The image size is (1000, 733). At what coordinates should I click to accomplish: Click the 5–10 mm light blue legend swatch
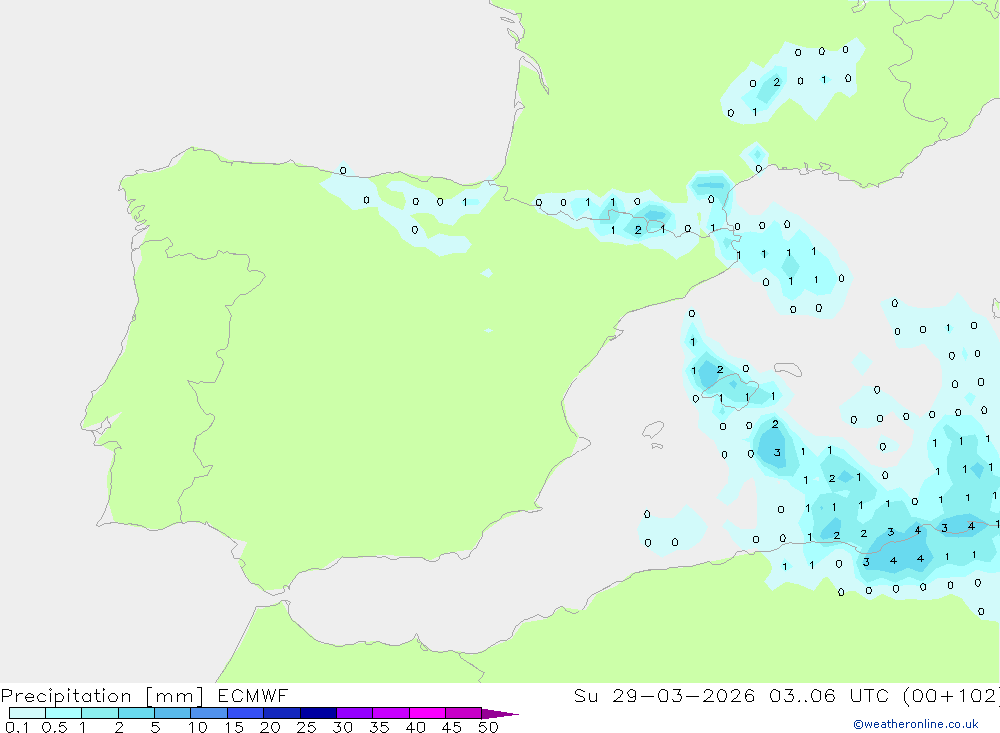click(173, 713)
